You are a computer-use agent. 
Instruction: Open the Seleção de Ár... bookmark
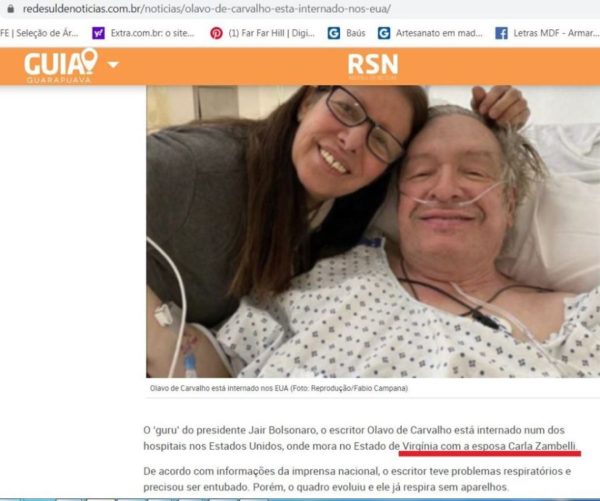point(39,33)
